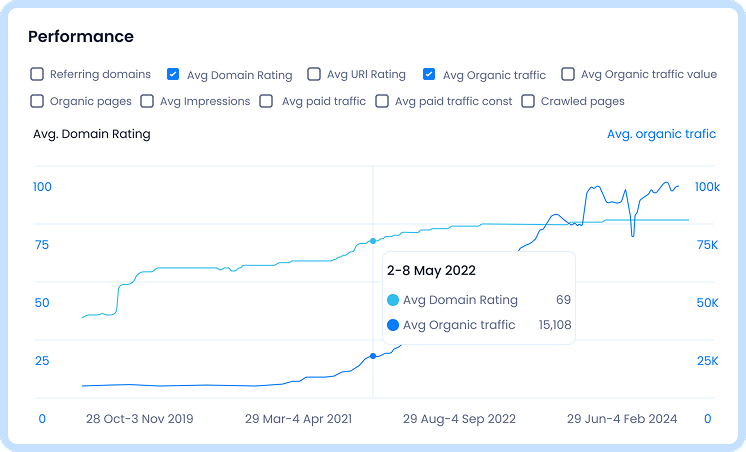
Task: Select the 29 Aug-4 Sep 2022 date label
Action: (459, 419)
